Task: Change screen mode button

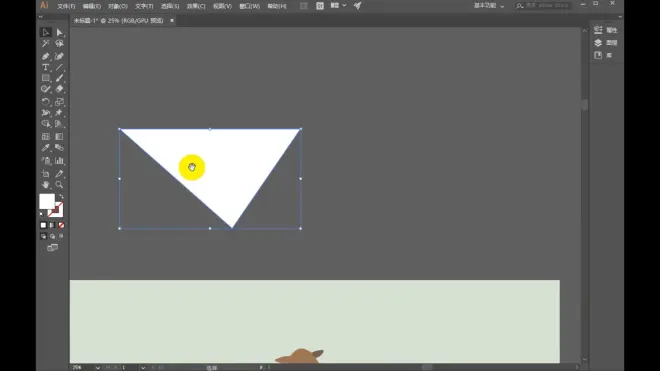Action: (x=52, y=248)
